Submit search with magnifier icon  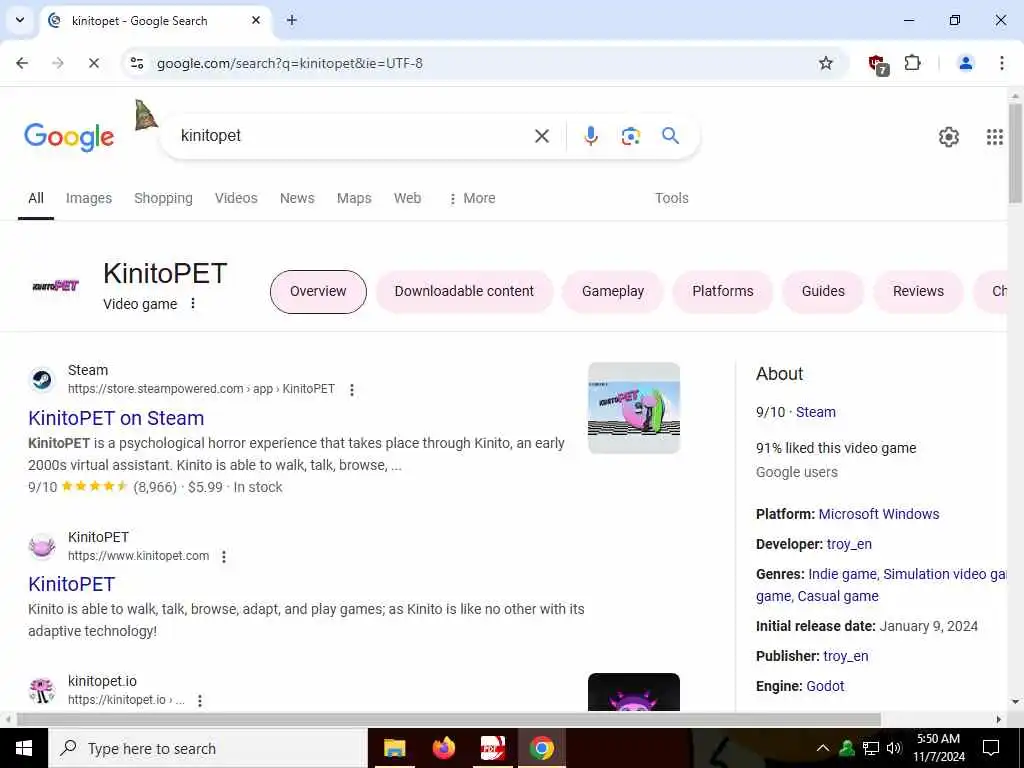pos(670,136)
